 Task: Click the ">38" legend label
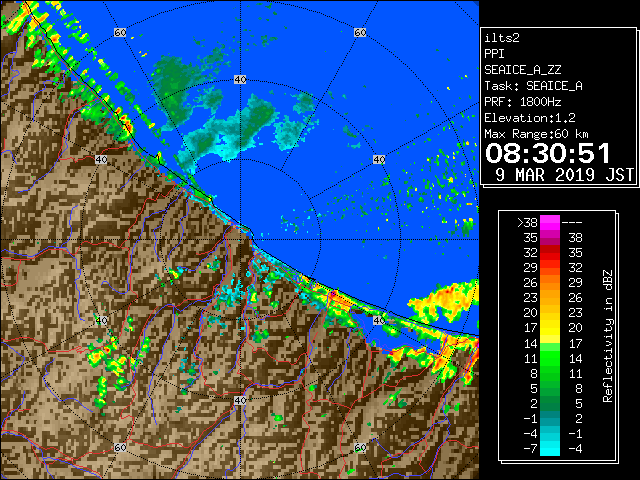pyautogui.click(x=527, y=223)
